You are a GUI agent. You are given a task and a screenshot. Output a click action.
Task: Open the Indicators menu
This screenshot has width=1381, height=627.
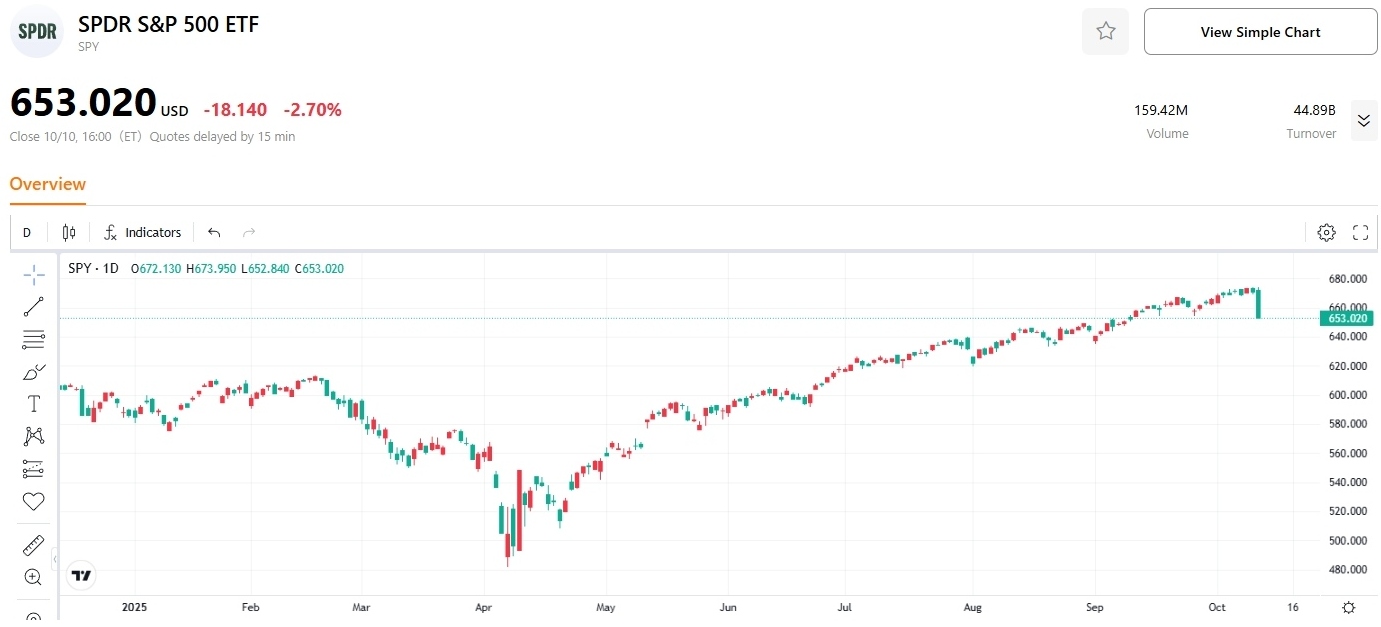(x=143, y=233)
